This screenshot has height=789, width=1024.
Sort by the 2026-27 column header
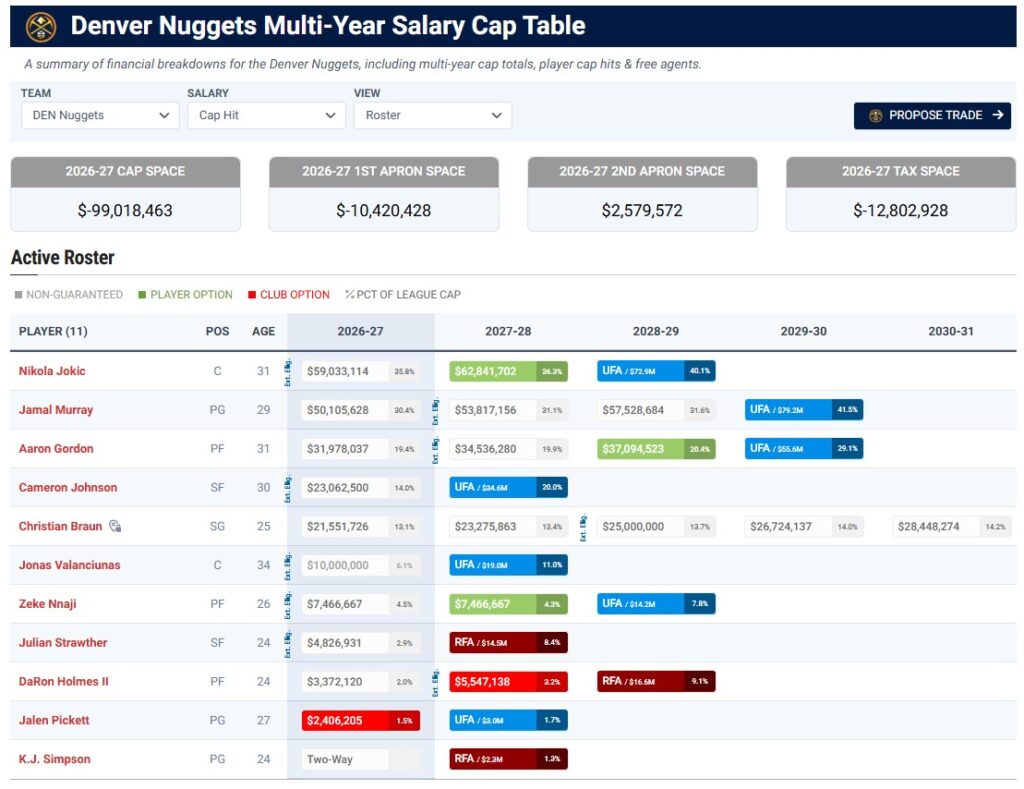click(x=360, y=331)
